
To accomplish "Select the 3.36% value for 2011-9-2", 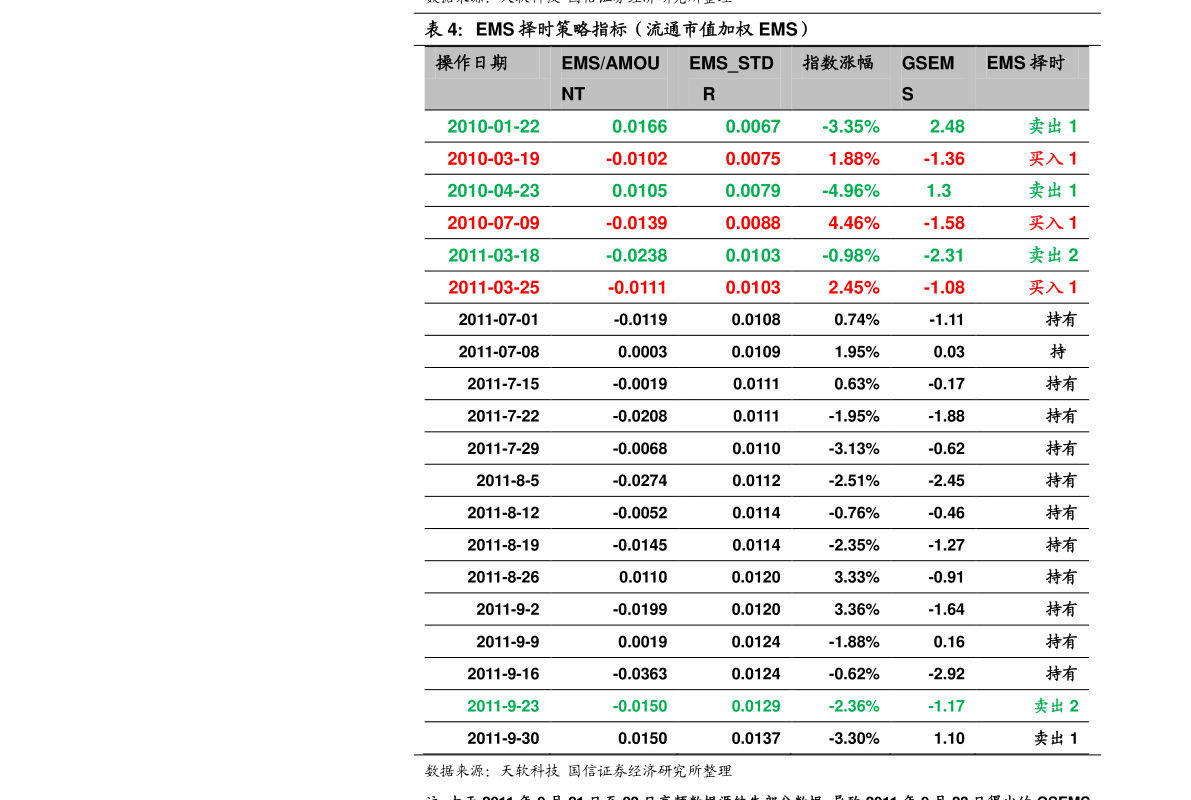I will click(x=856, y=609).
